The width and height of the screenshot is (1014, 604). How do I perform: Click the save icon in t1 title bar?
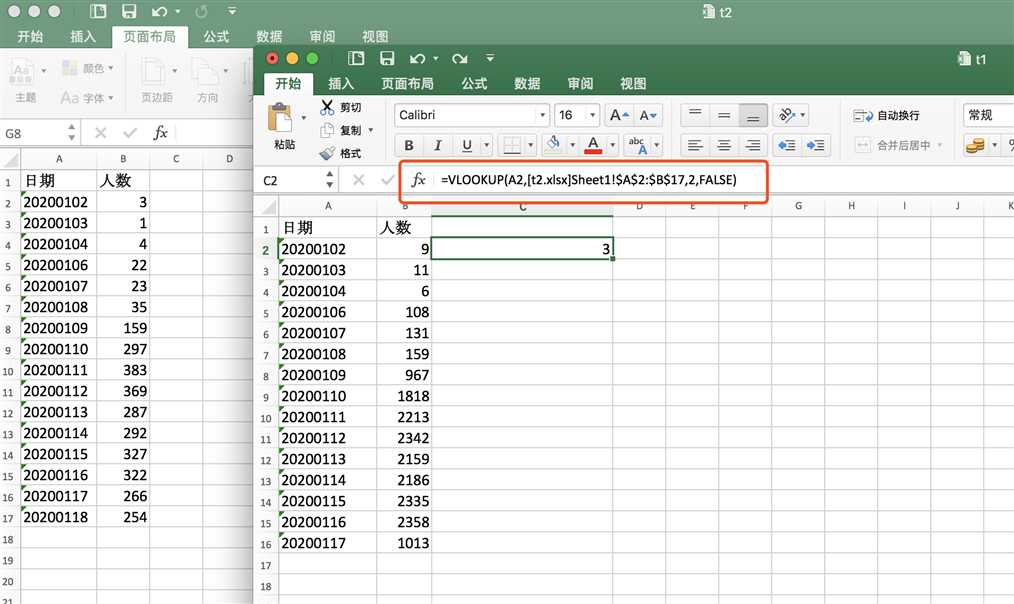[387, 58]
